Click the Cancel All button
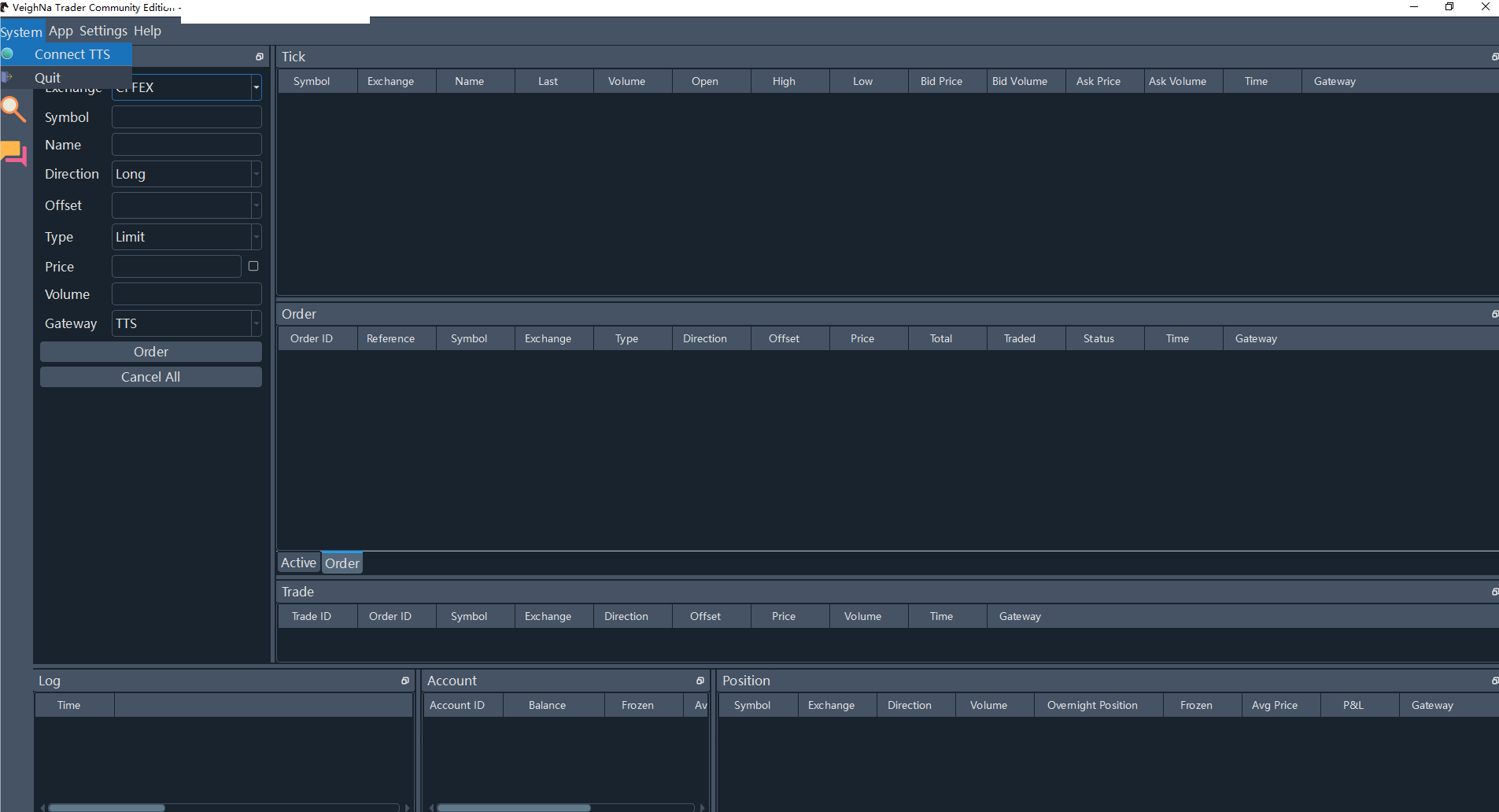This screenshot has height=812, width=1499. tap(151, 377)
